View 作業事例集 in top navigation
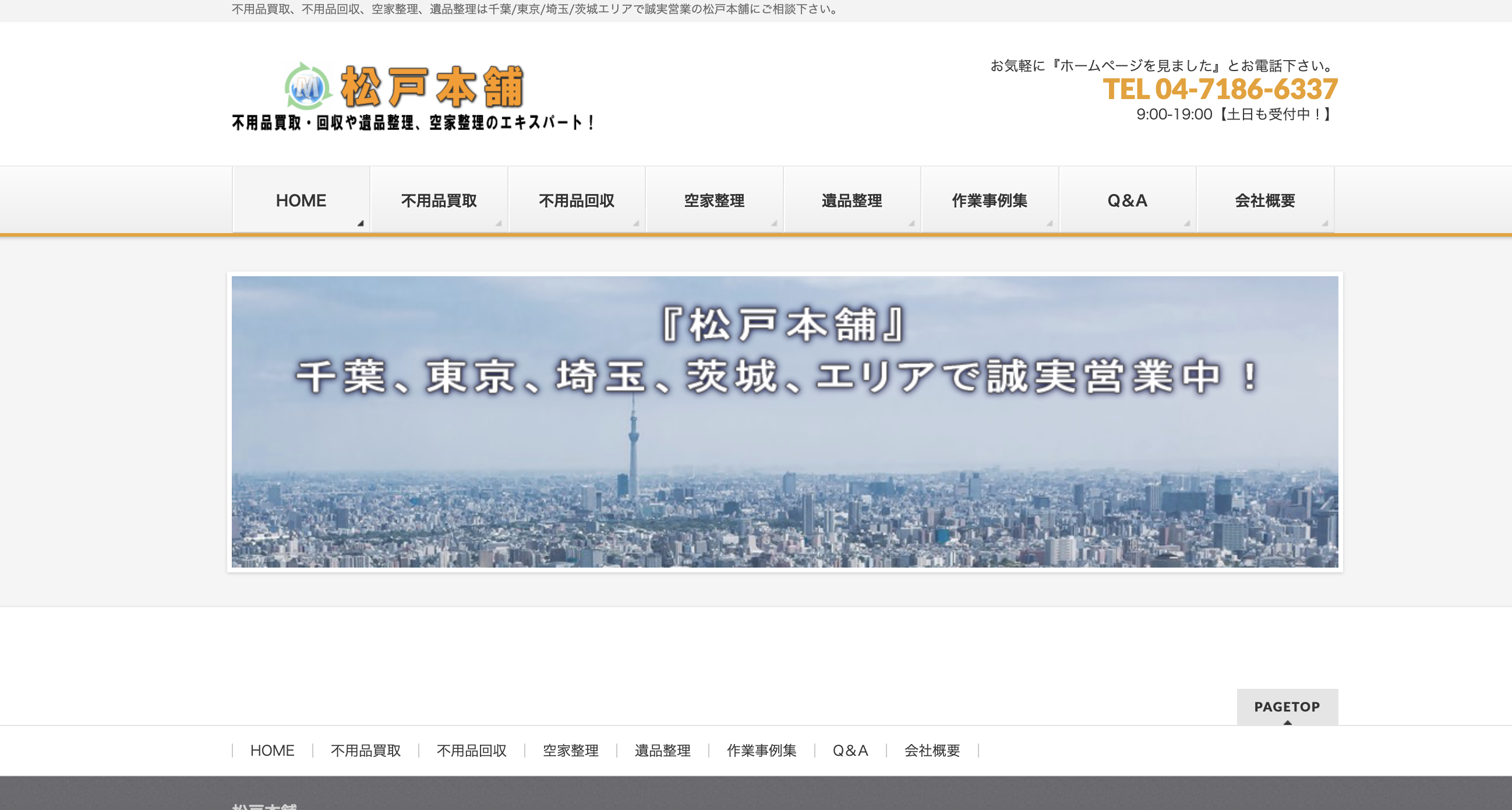1512x810 pixels. point(990,200)
